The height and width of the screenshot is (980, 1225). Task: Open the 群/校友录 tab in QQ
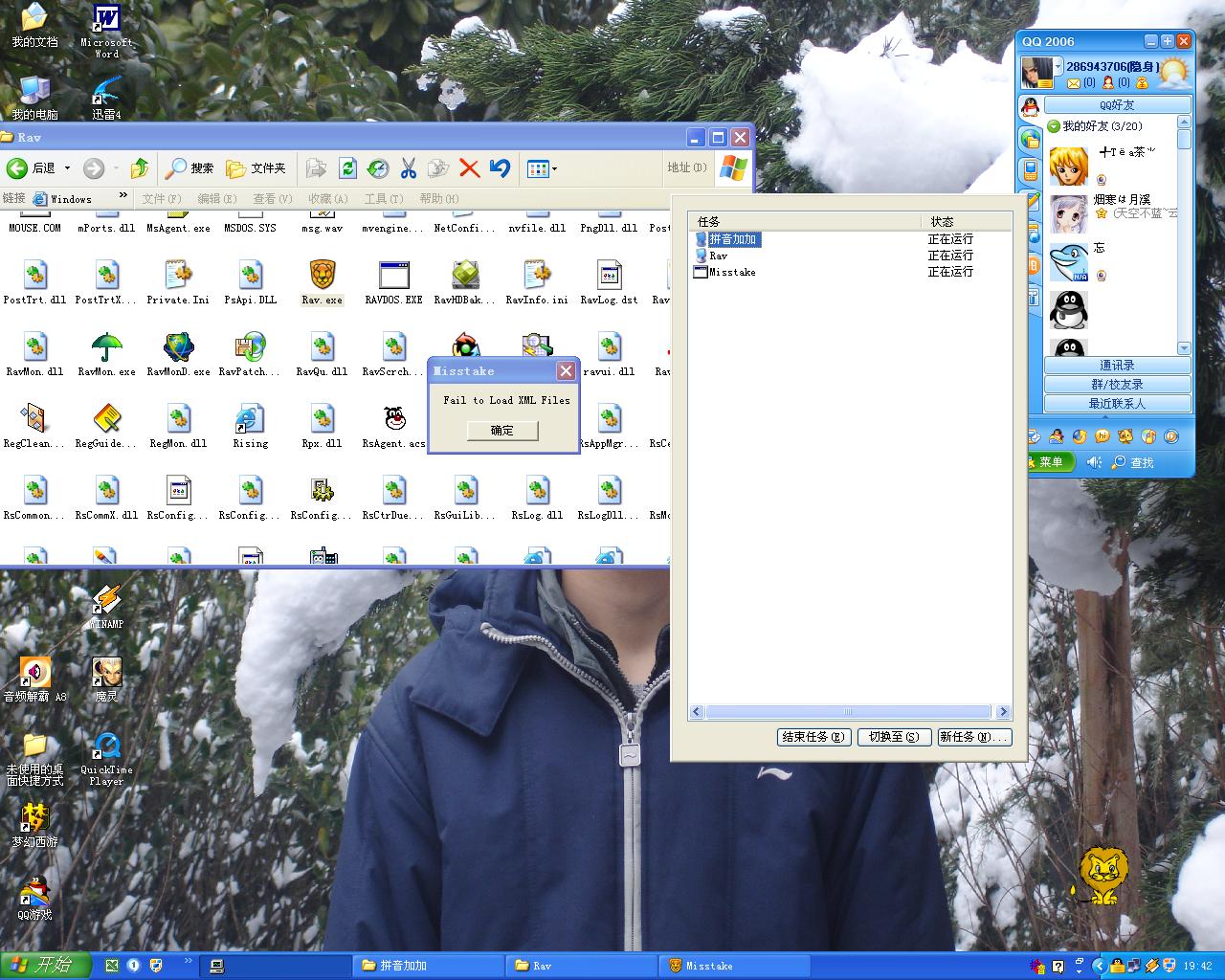1117,385
